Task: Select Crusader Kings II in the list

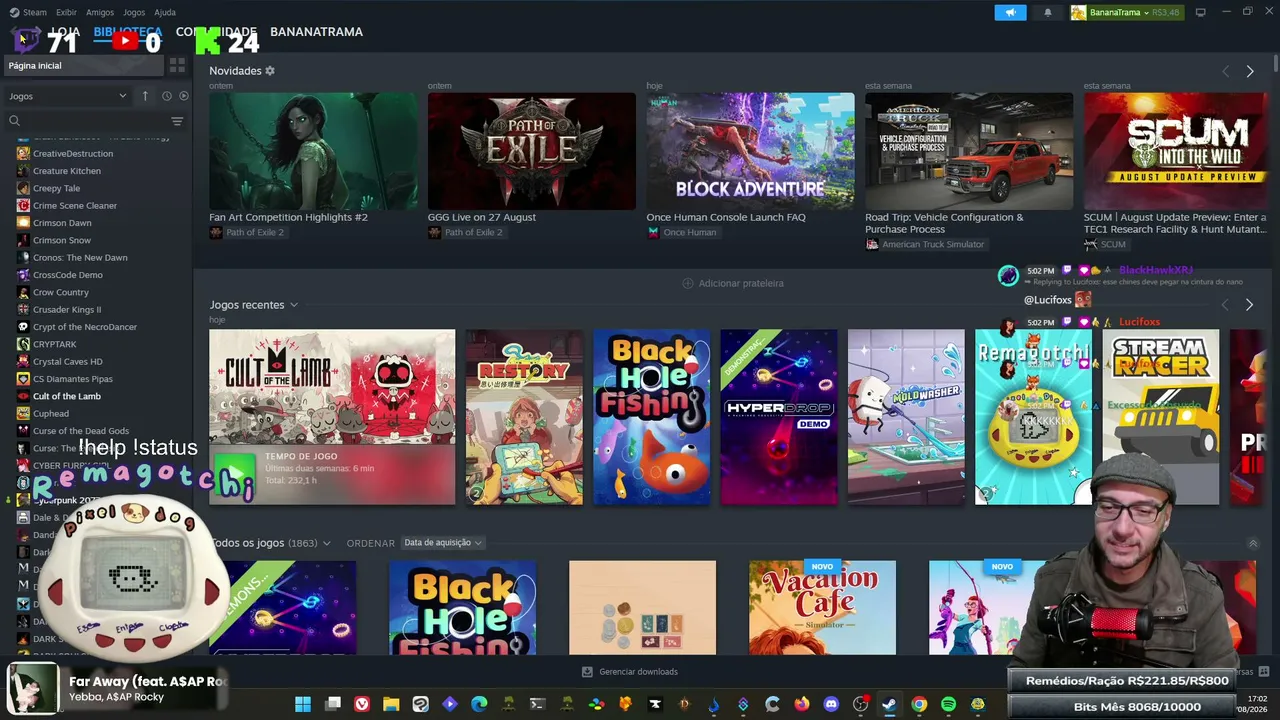Action: coord(67,309)
